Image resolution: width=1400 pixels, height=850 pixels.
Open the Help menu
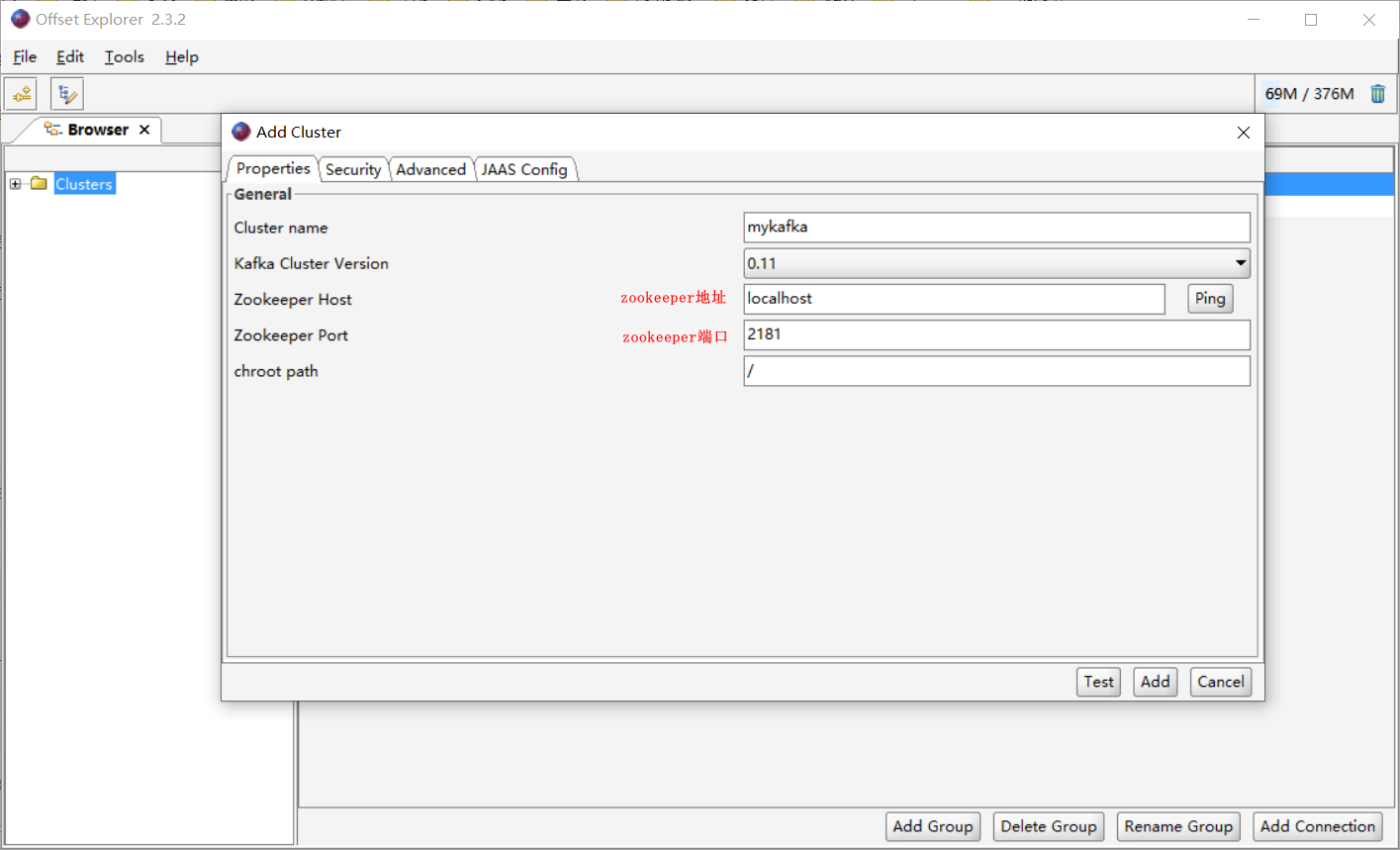point(182,56)
